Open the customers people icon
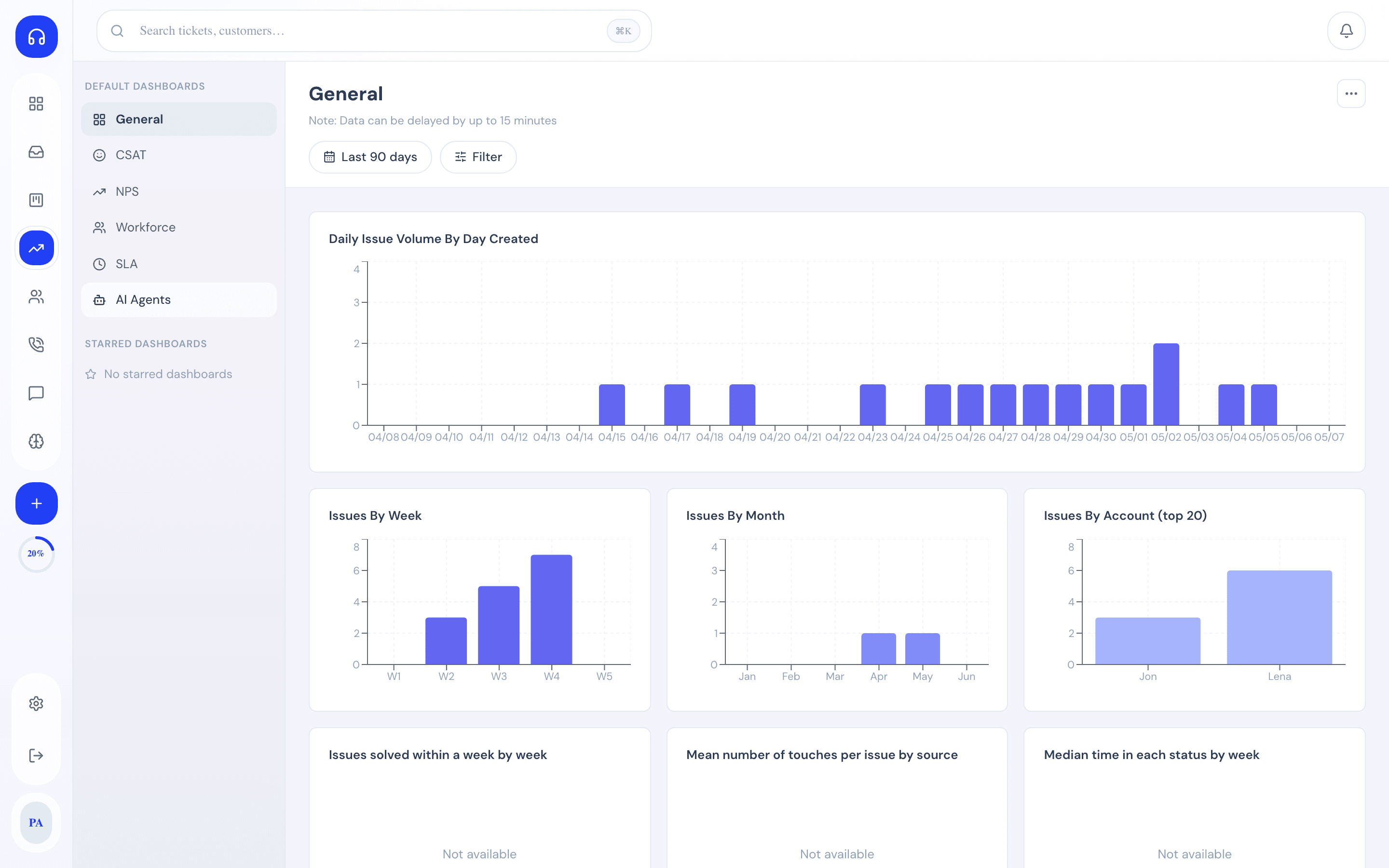Image resolution: width=1389 pixels, height=868 pixels. [x=36, y=296]
